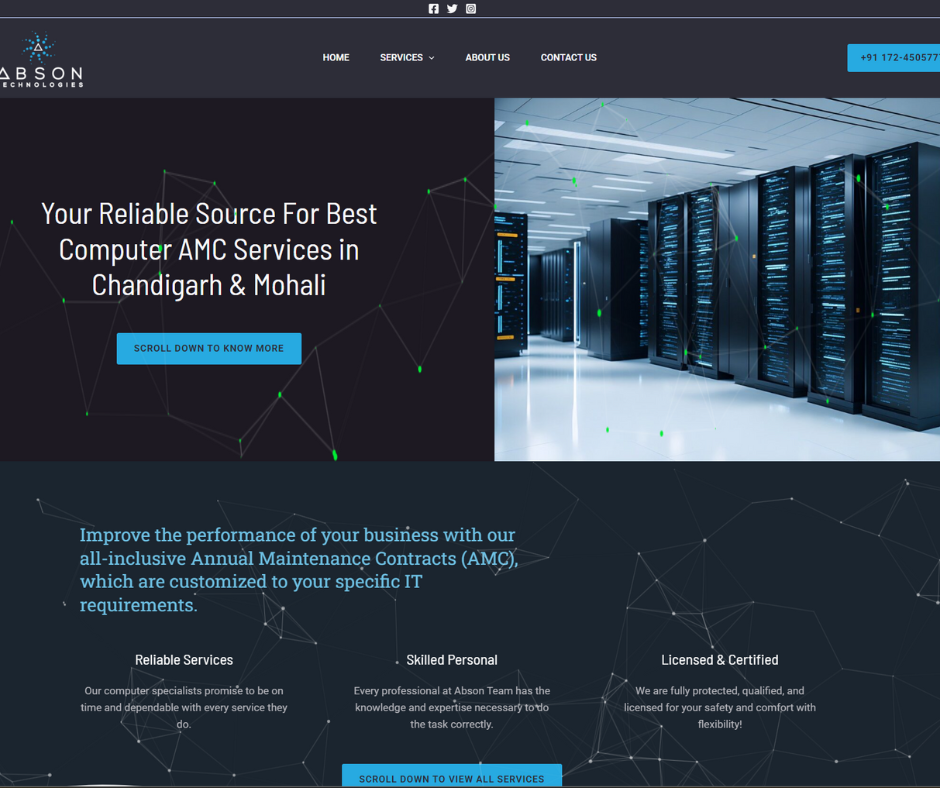Open the Services menu item
Viewport: 940px width, 788px height.
click(401, 58)
